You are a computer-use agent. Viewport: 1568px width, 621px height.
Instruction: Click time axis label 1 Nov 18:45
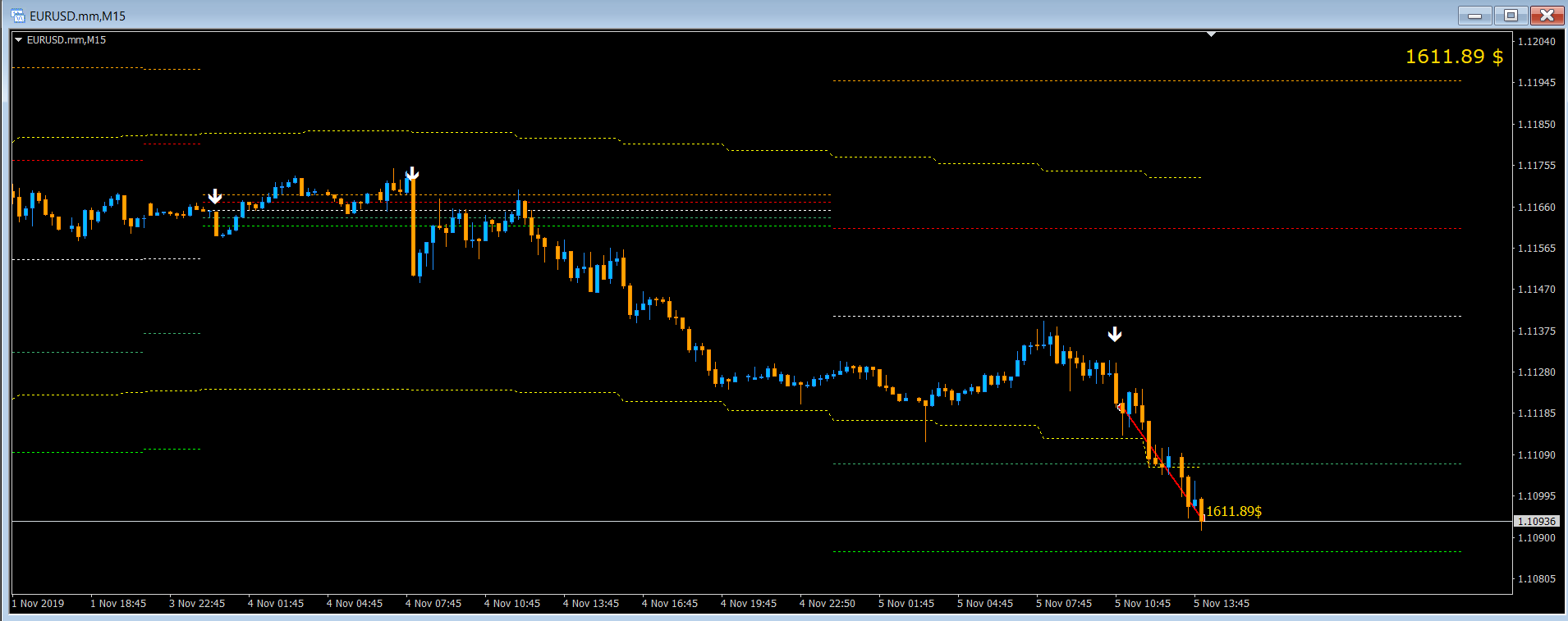coord(118,604)
